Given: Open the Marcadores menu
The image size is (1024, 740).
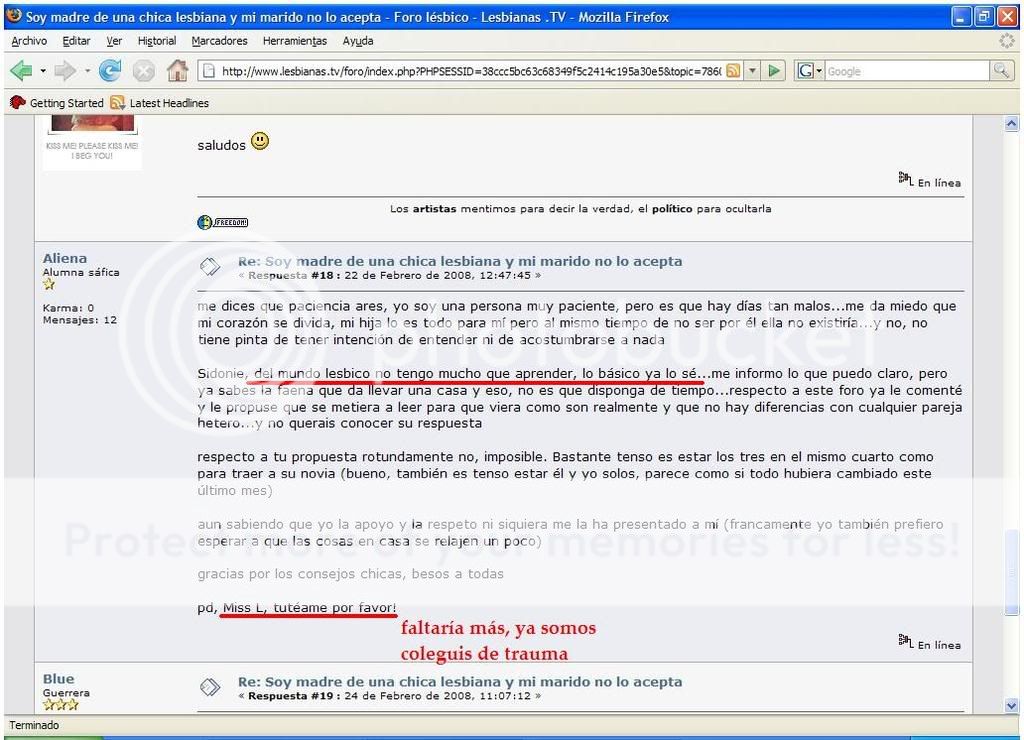Looking at the screenshot, I should (219, 41).
